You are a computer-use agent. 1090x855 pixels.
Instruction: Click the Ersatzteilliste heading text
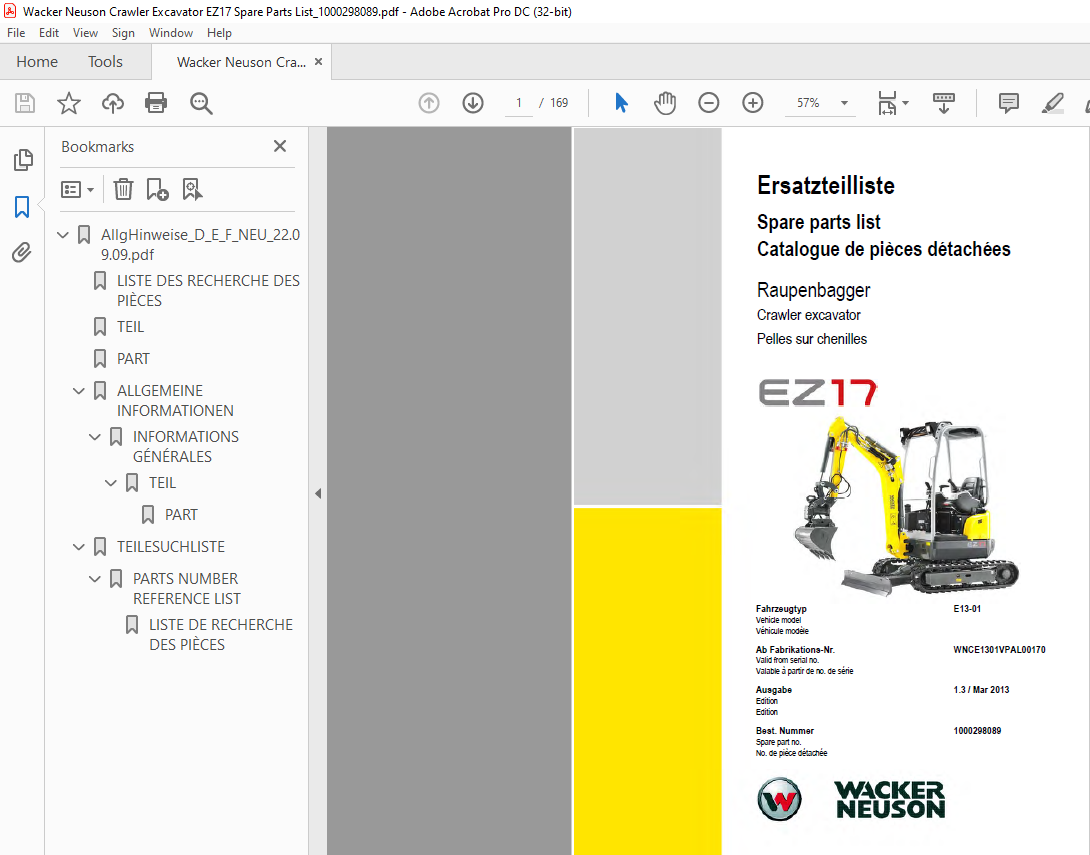(825, 186)
